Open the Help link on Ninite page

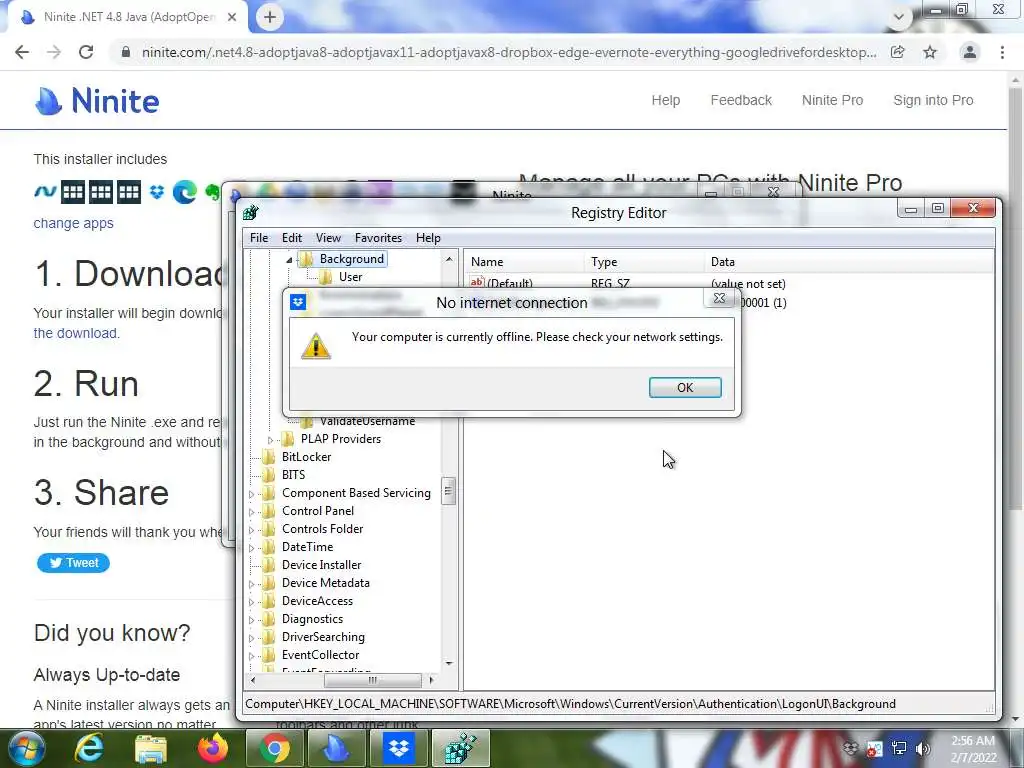(x=665, y=100)
